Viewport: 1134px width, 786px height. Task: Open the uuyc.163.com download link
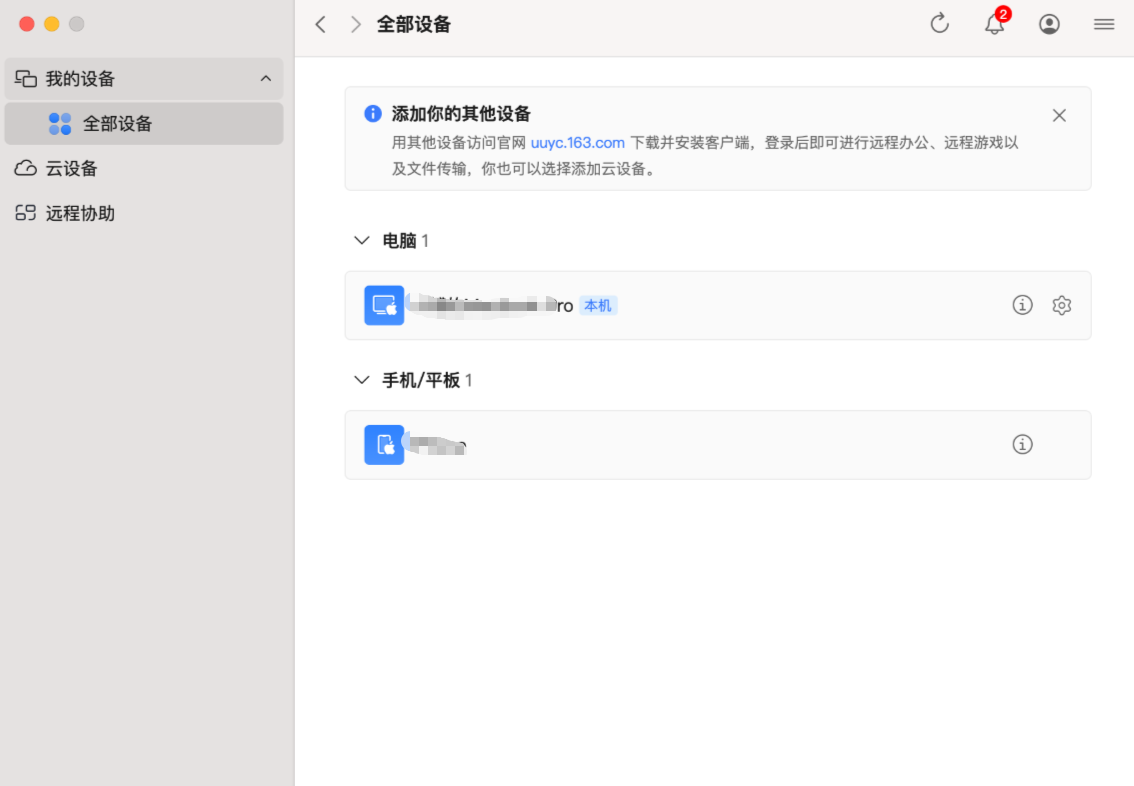[x=580, y=142]
